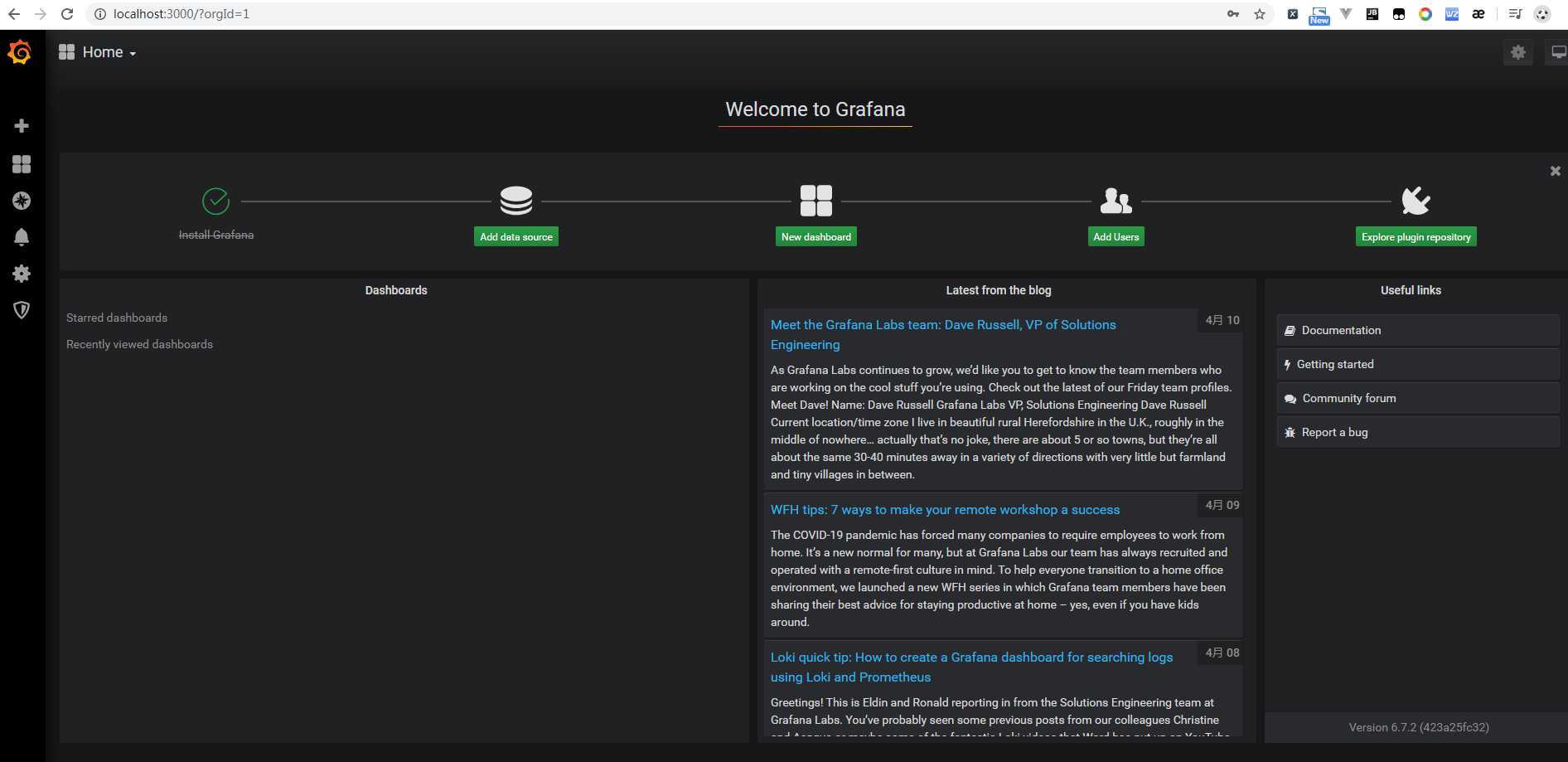Reload the page in browser
Image resolution: width=1568 pixels, height=762 pixels.
coord(67,14)
